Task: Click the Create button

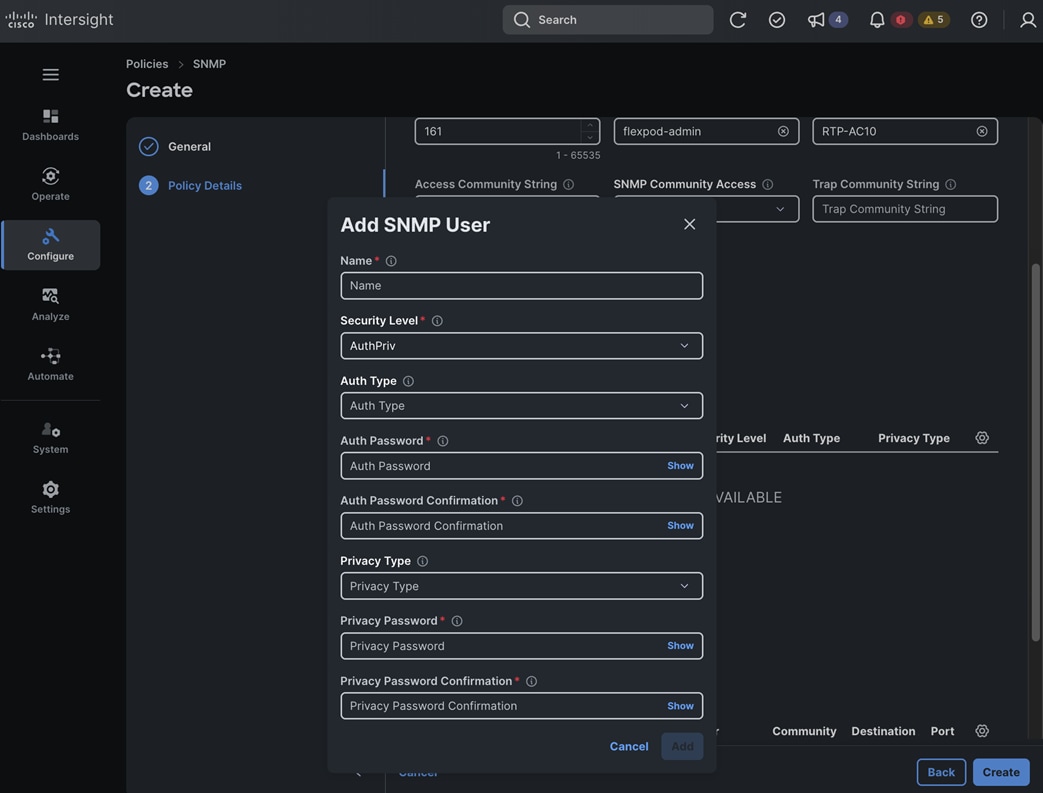Action: (1001, 772)
